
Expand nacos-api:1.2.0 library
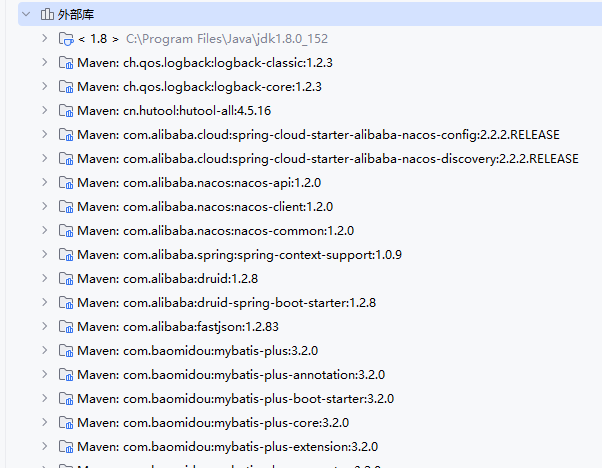click(45, 182)
